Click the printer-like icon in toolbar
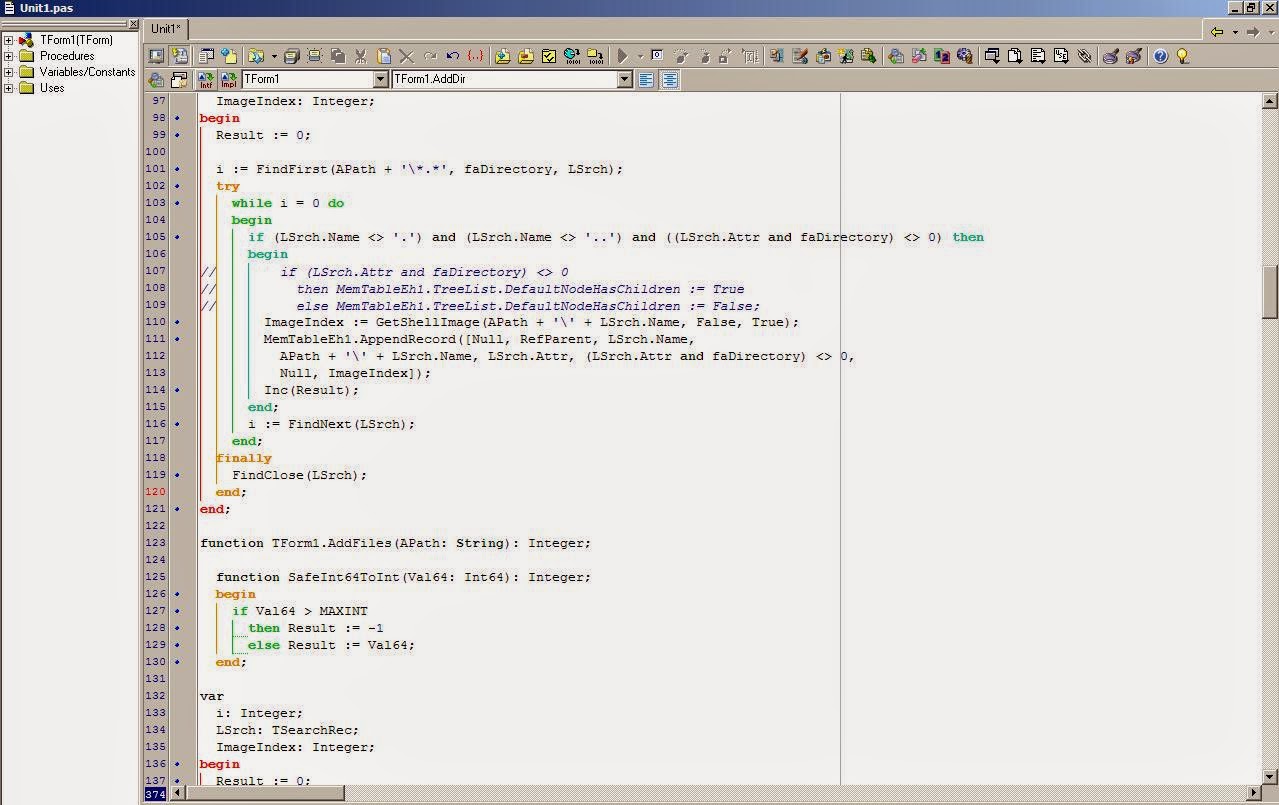This screenshot has height=805, width=1279. click(291, 56)
